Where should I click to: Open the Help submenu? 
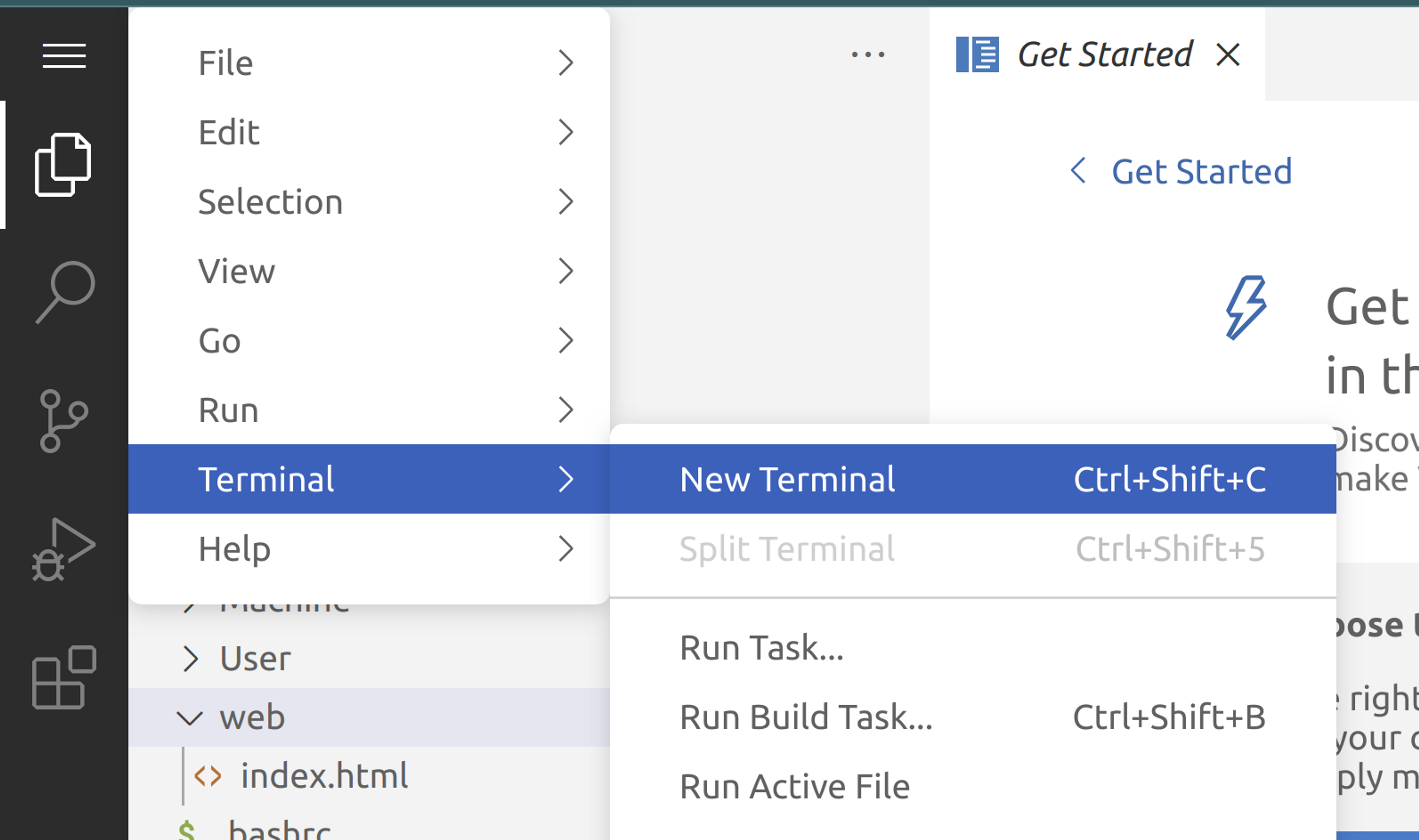(x=368, y=549)
